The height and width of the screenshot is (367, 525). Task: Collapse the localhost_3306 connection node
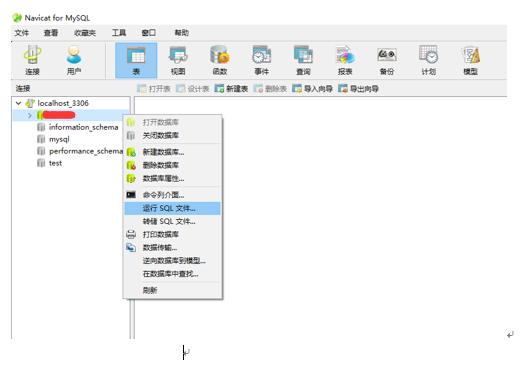19,103
